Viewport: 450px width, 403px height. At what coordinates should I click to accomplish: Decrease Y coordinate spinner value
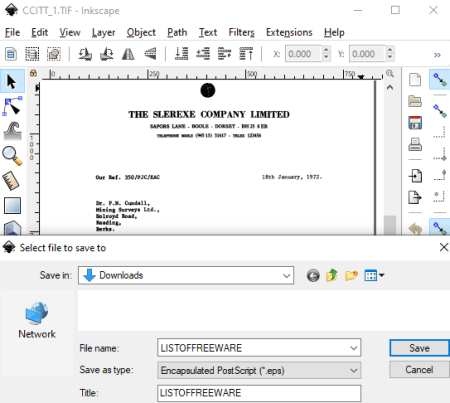[390, 57]
